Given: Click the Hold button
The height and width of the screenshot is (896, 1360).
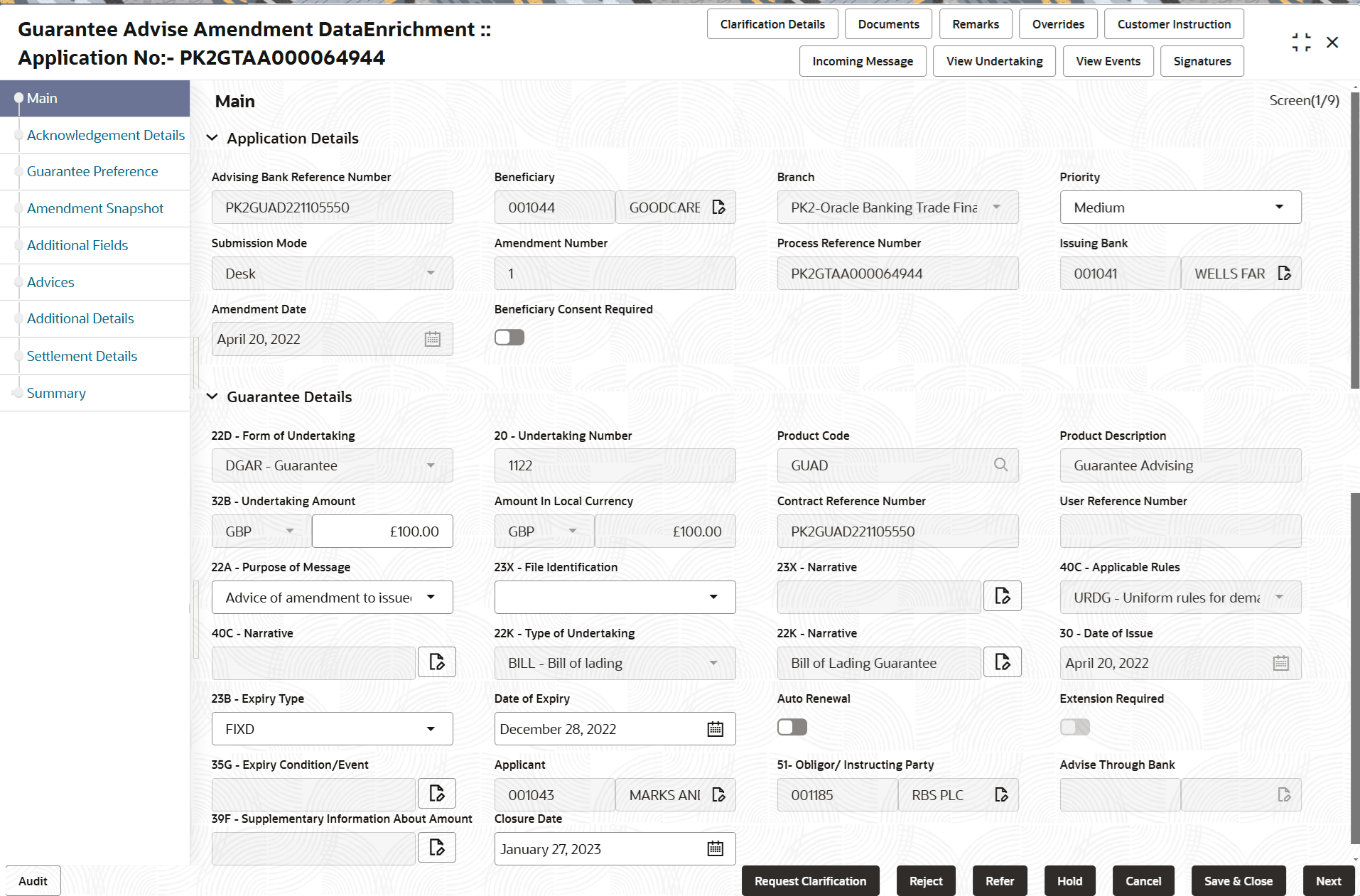Looking at the screenshot, I should 1069,881.
